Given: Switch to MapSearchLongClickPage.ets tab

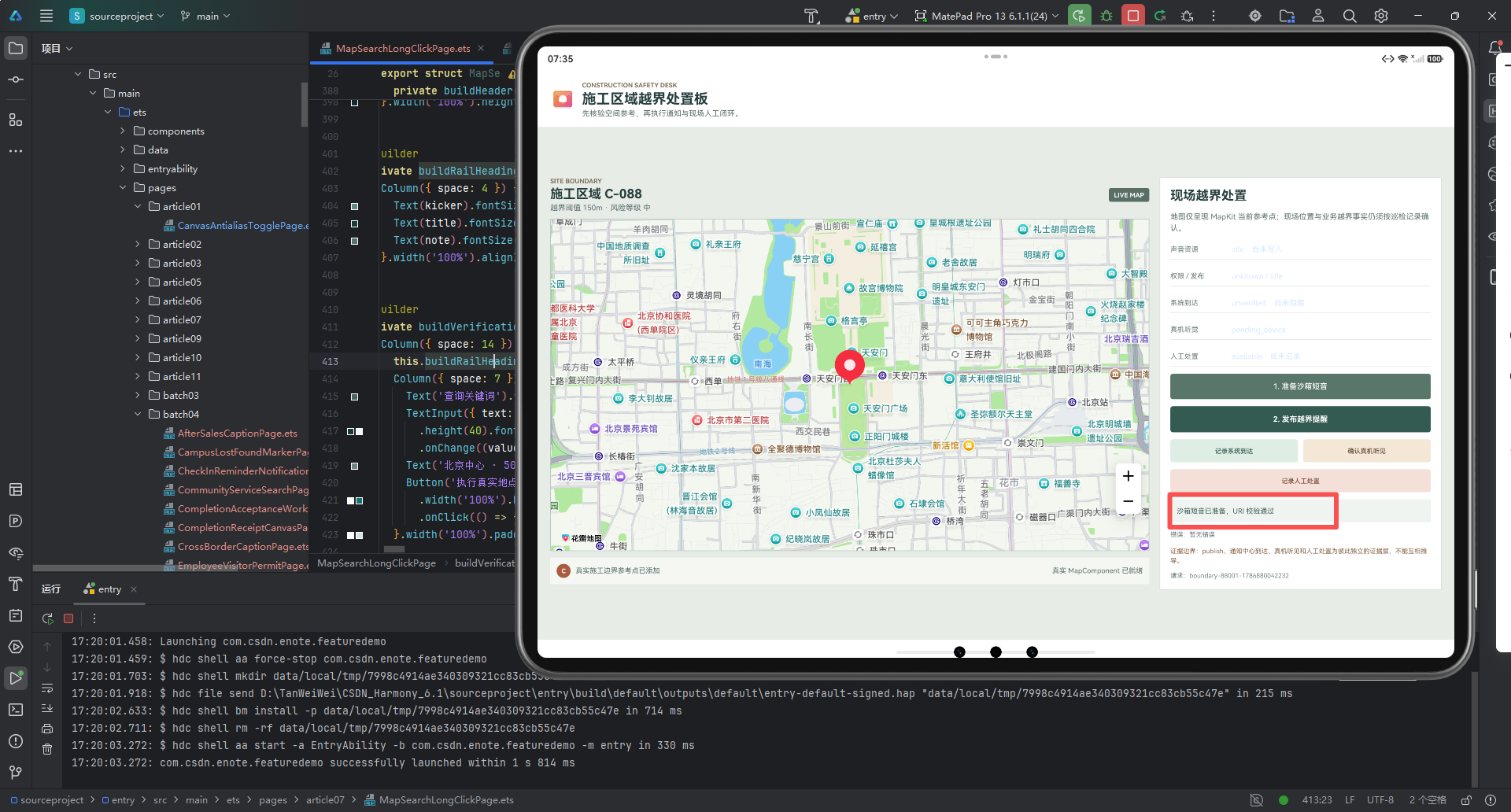Looking at the screenshot, I should 402,48.
